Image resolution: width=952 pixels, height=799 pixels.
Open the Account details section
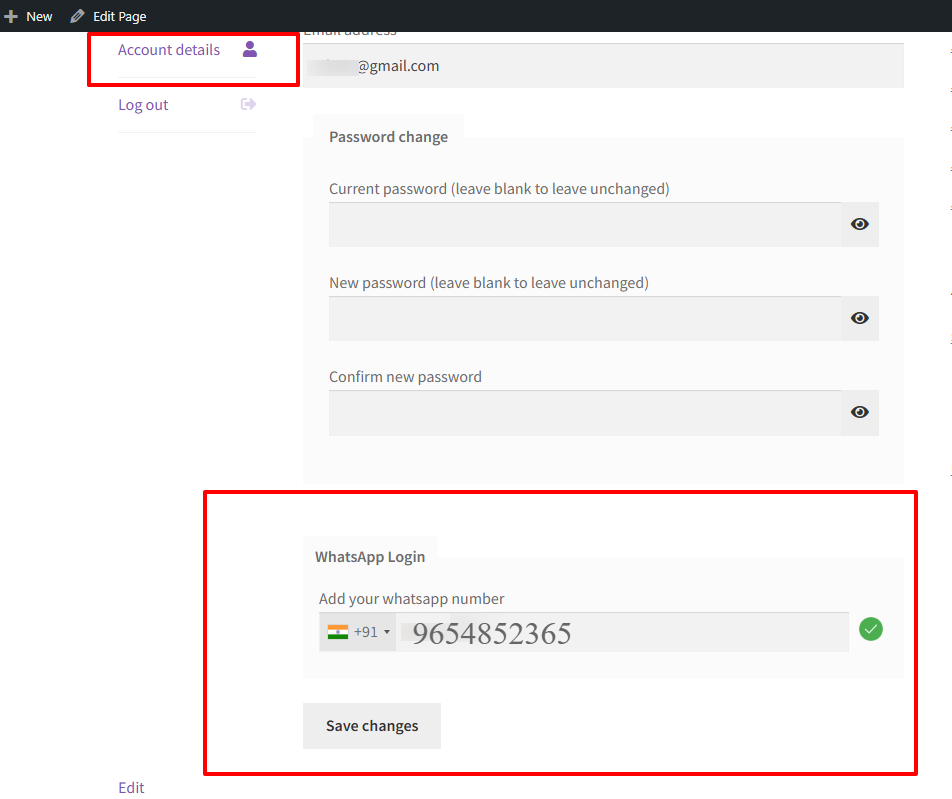[x=169, y=49]
